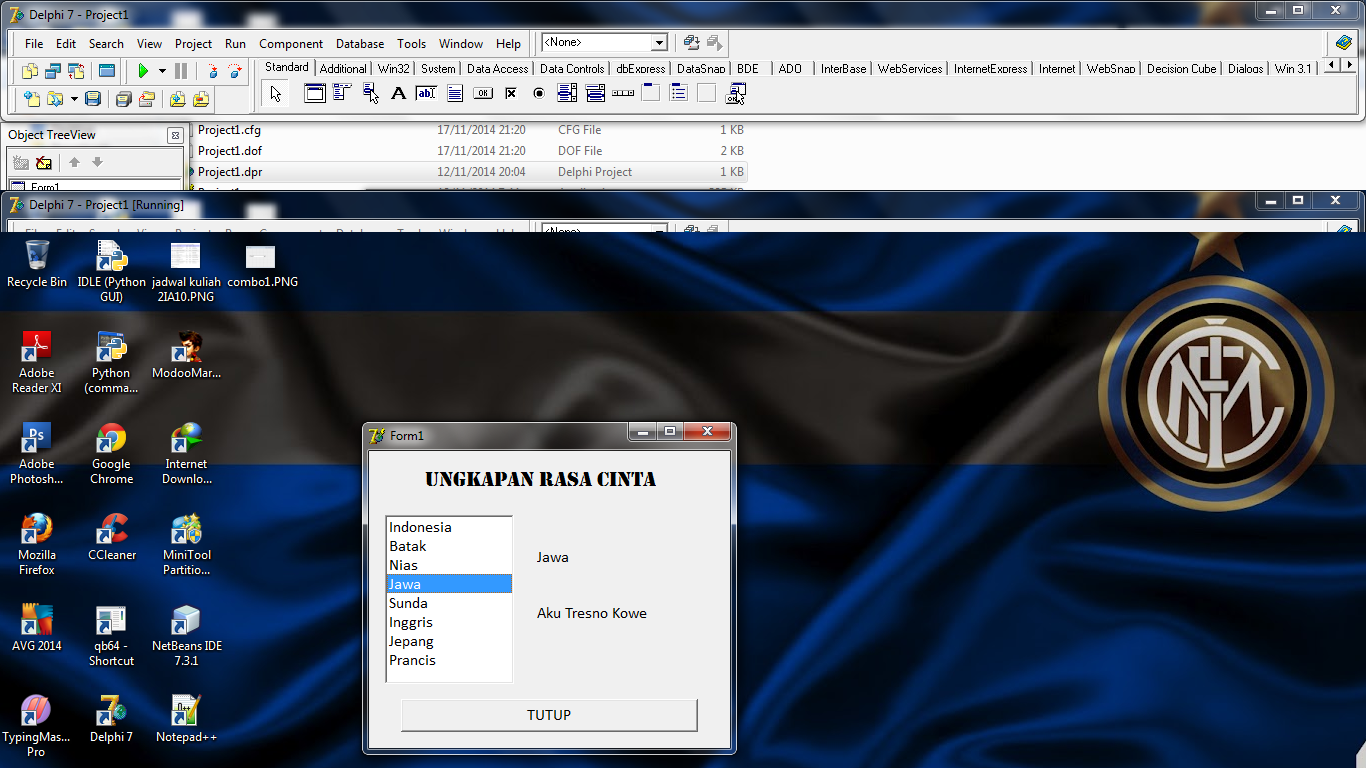Open the <None> desktop layout combo box

click(x=604, y=43)
